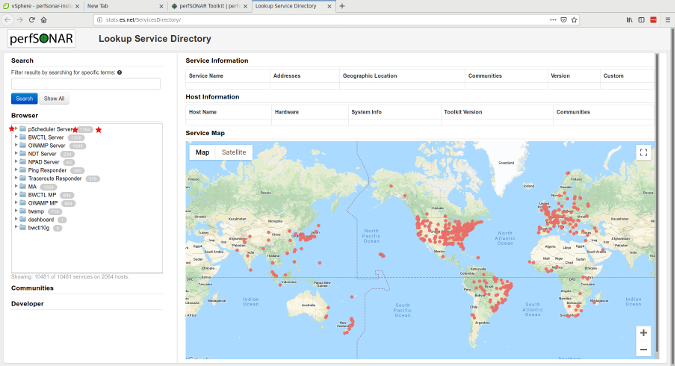Expand the OWAMP Server node
This screenshot has width=675, height=366.
(x=16, y=145)
